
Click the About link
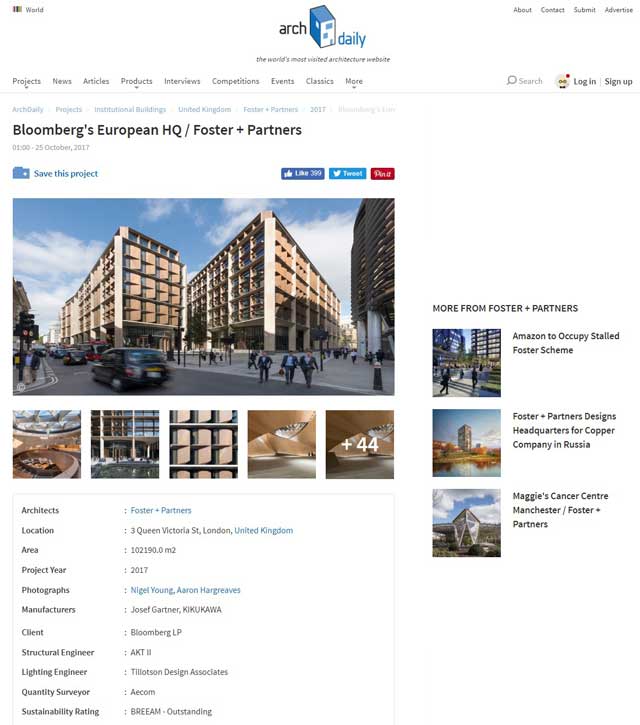(x=522, y=10)
